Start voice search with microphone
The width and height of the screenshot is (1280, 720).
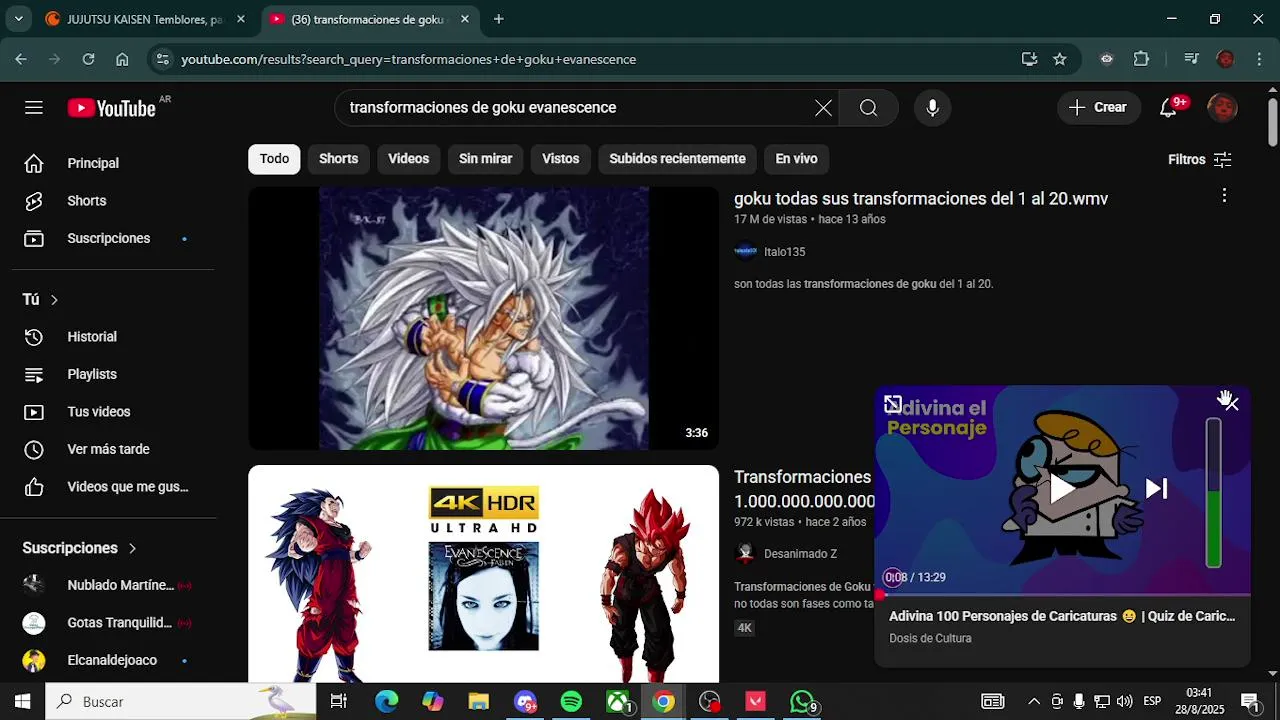[x=932, y=108]
